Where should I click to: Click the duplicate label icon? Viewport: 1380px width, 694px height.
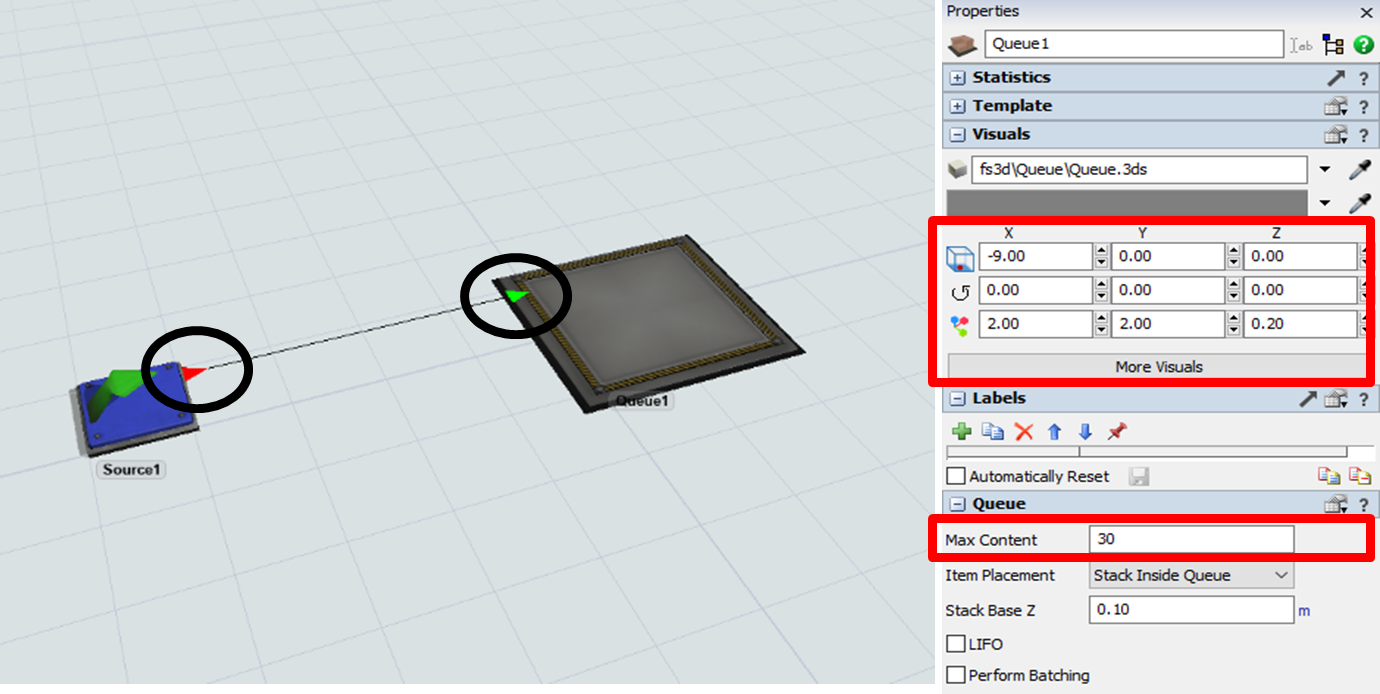992,432
